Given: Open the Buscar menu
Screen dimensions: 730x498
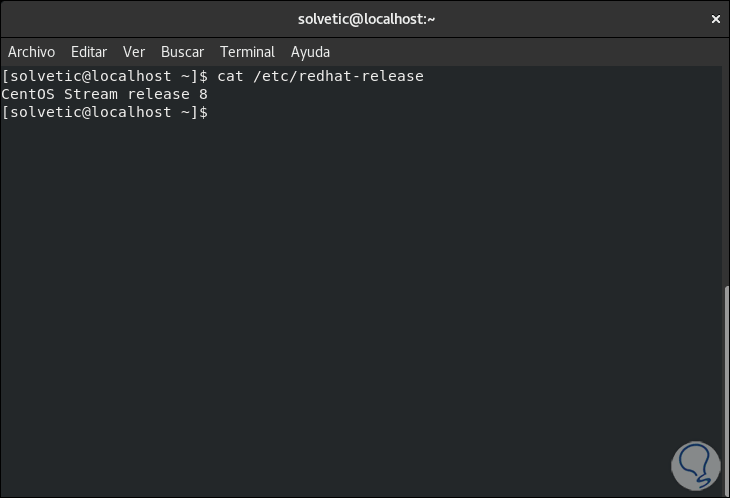Looking at the screenshot, I should (182, 52).
